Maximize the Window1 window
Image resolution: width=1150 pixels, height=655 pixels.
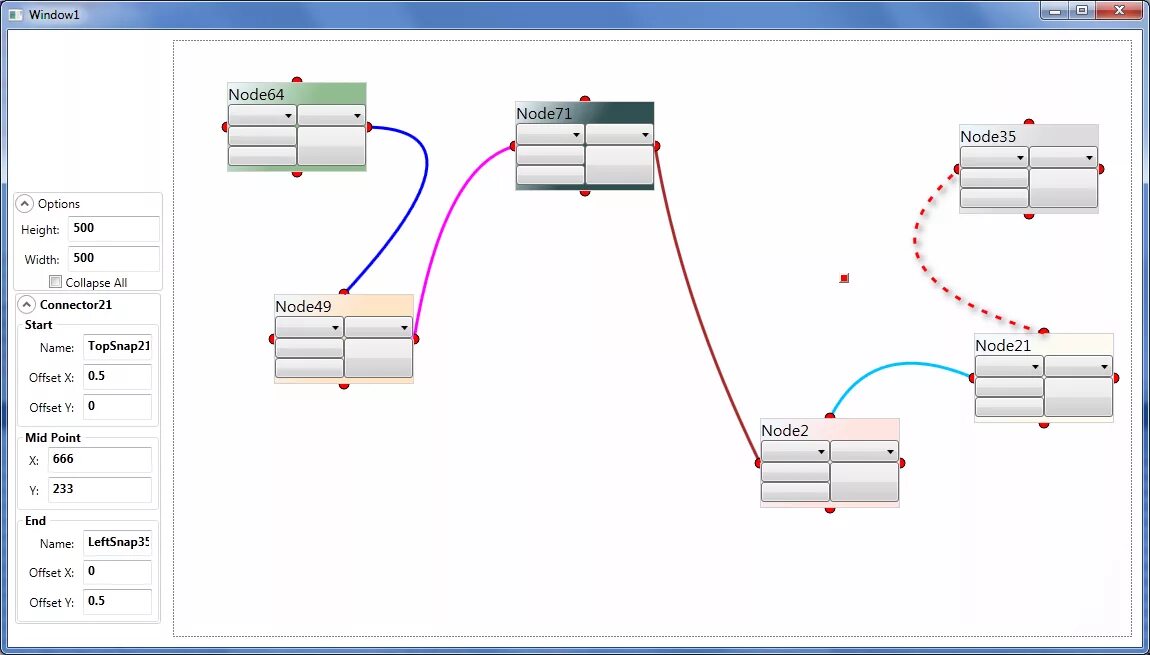(1082, 10)
